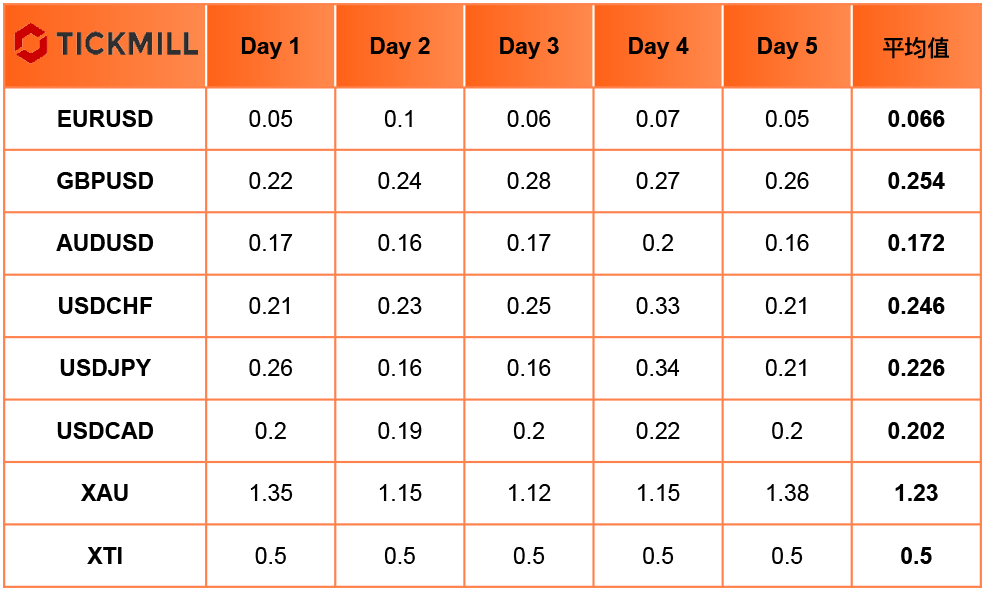Click the AUDUSD row label

[x=105, y=244]
